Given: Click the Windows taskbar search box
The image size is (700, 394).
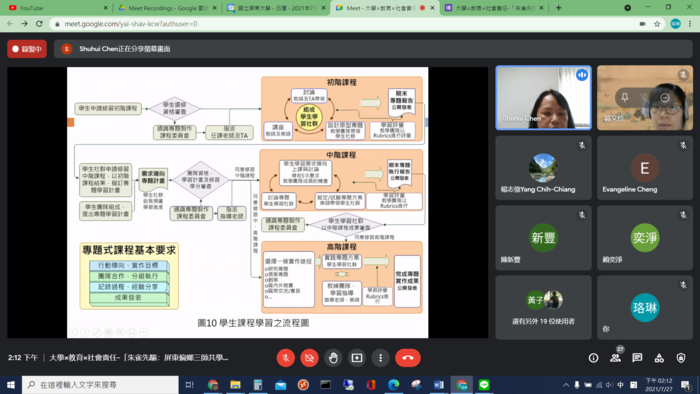Looking at the screenshot, I should click(x=100, y=384).
